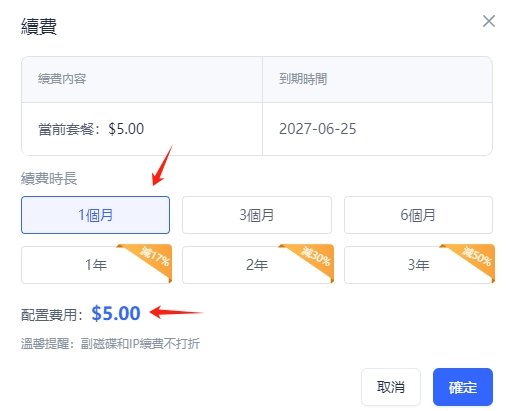Click the 續費時長 section label
The width and height of the screenshot is (509, 411).
click(49, 179)
